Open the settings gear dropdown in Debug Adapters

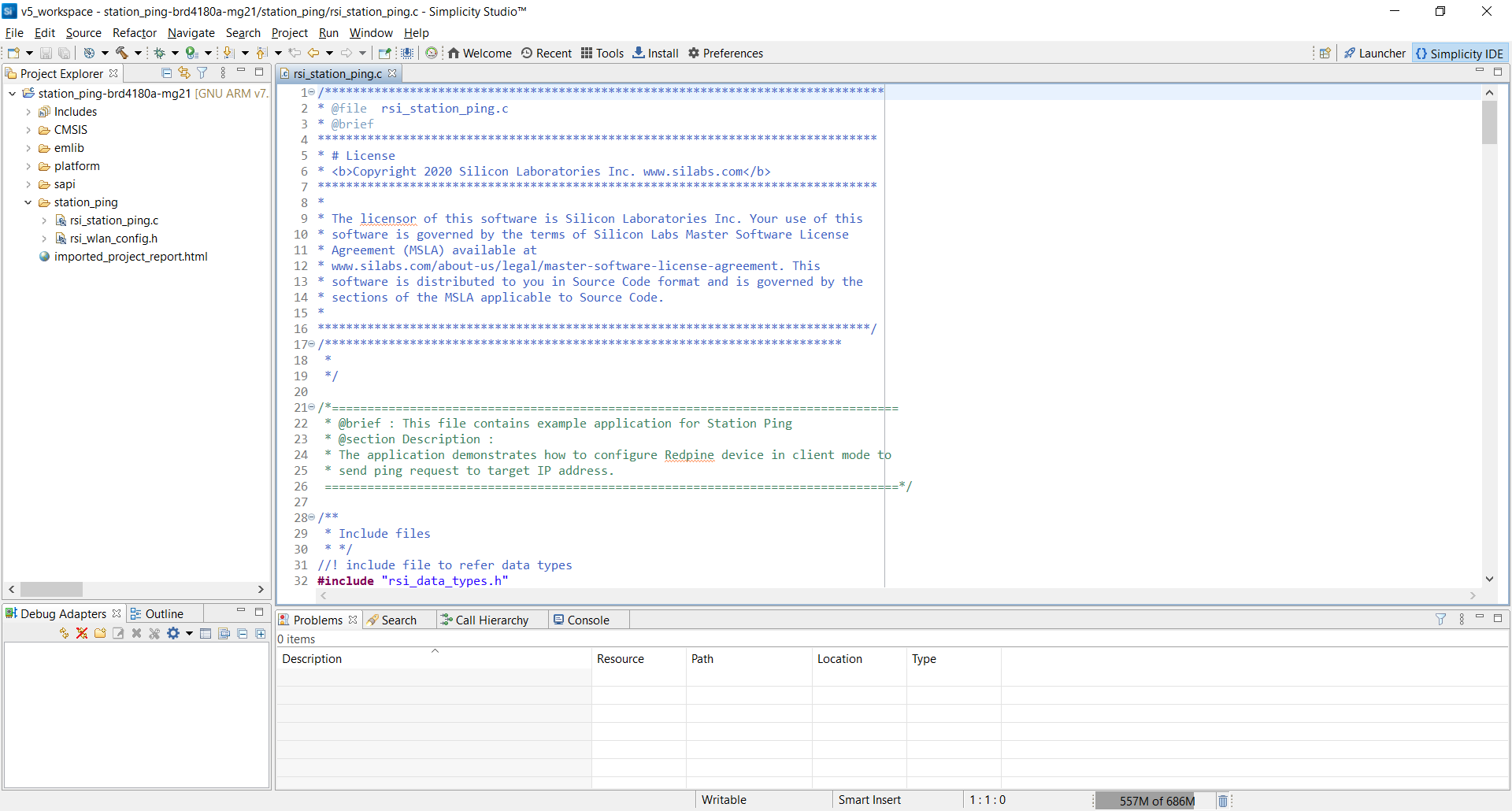(180, 633)
